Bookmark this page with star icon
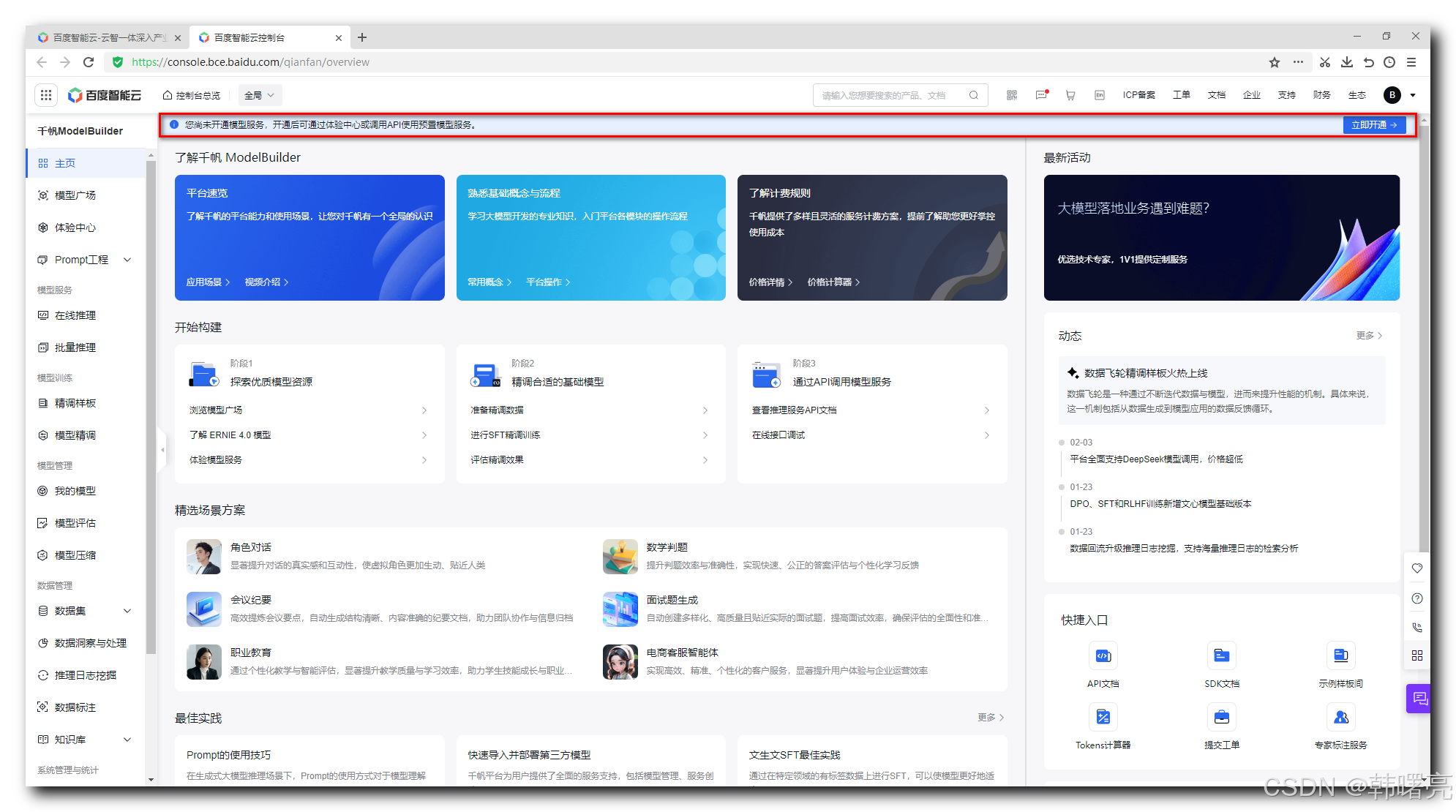Screen dimensions: 1456x812 tap(1274, 62)
